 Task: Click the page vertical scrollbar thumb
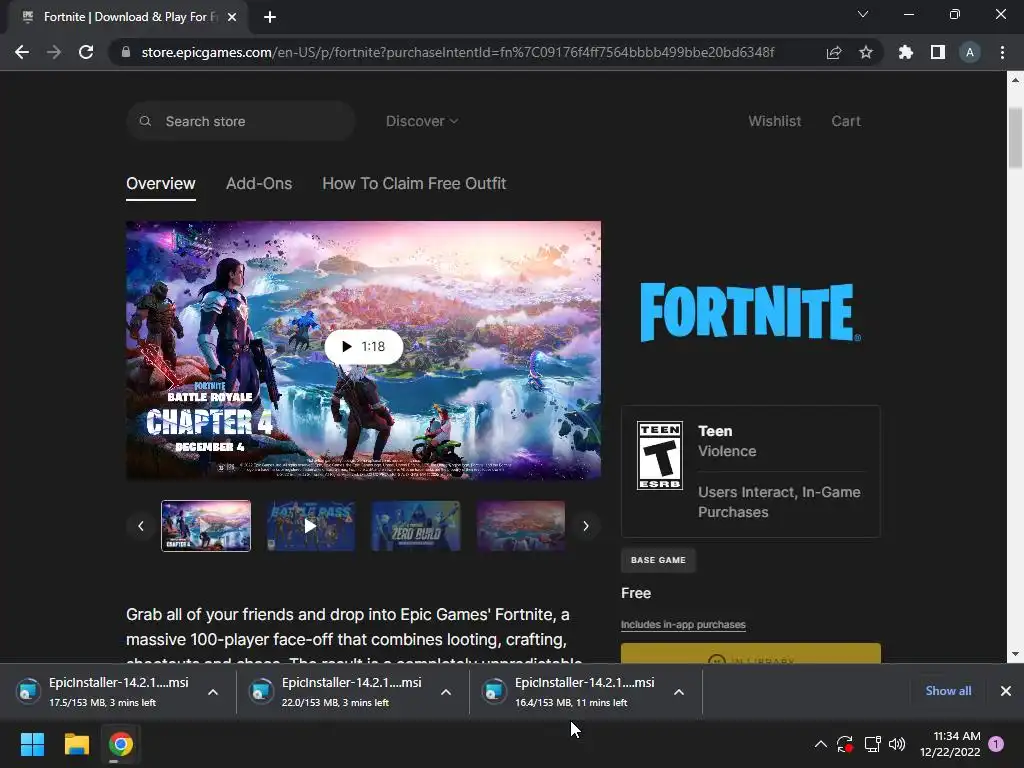(x=1015, y=138)
